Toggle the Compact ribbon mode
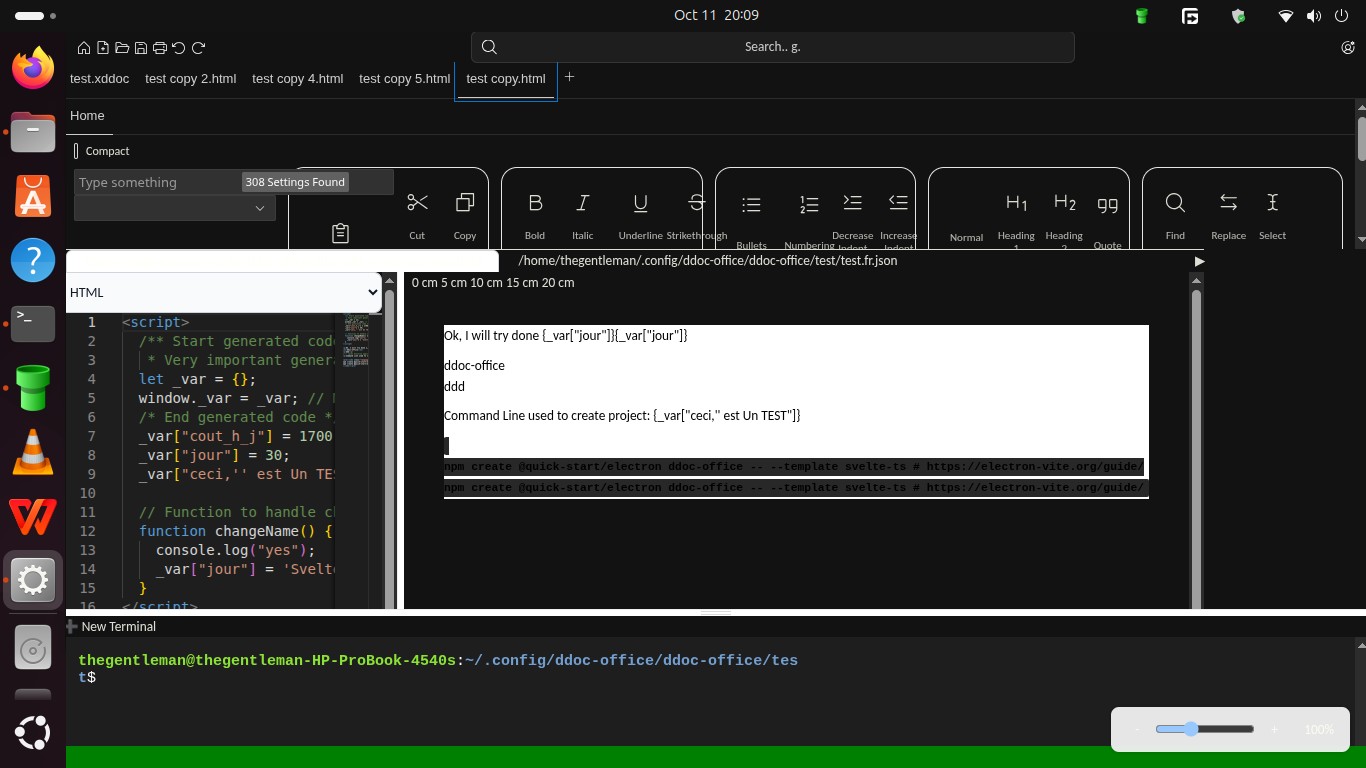 [77, 151]
